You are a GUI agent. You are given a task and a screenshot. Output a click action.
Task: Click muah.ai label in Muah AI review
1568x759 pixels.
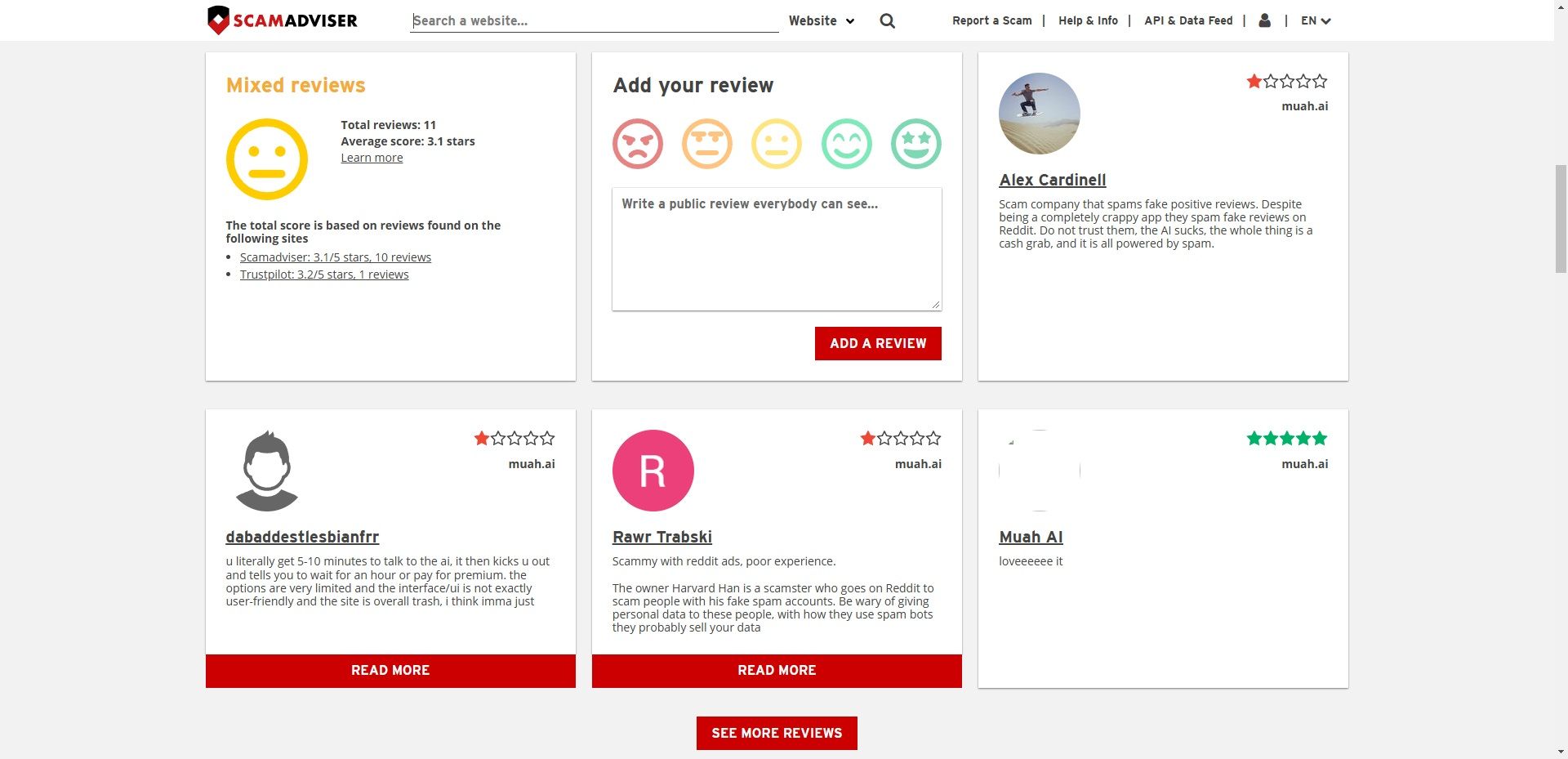(x=1305, y=463)
